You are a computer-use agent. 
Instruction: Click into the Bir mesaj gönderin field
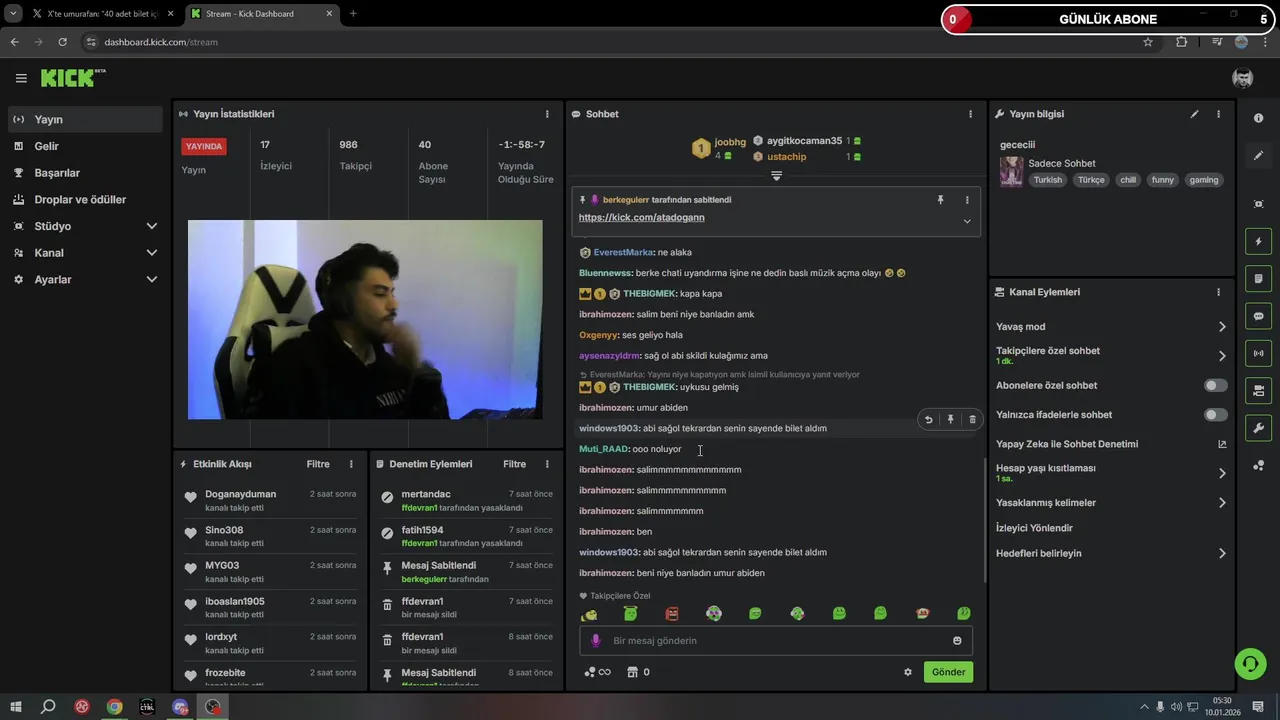pos(776,641)
